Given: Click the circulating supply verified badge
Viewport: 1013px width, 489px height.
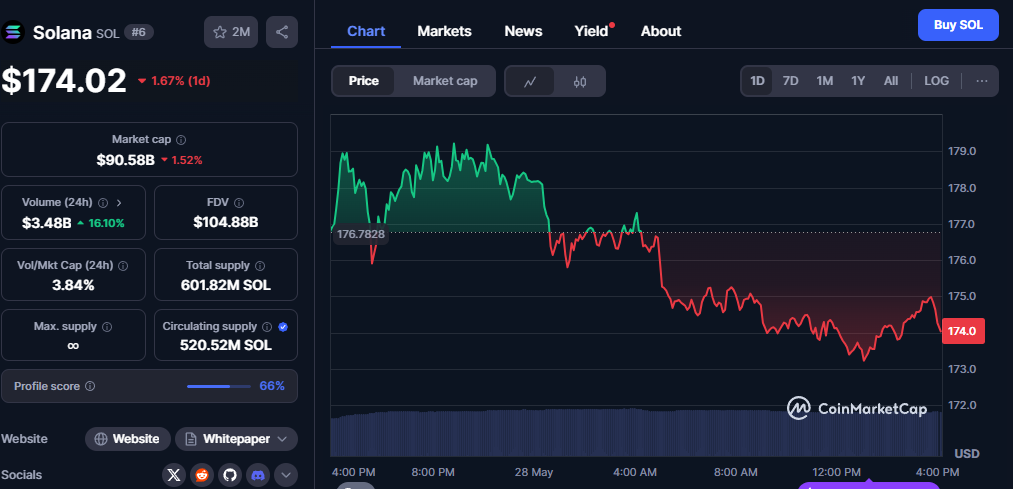Looking at the screenshot, I should pyautogui.click(x=283, y=327).
